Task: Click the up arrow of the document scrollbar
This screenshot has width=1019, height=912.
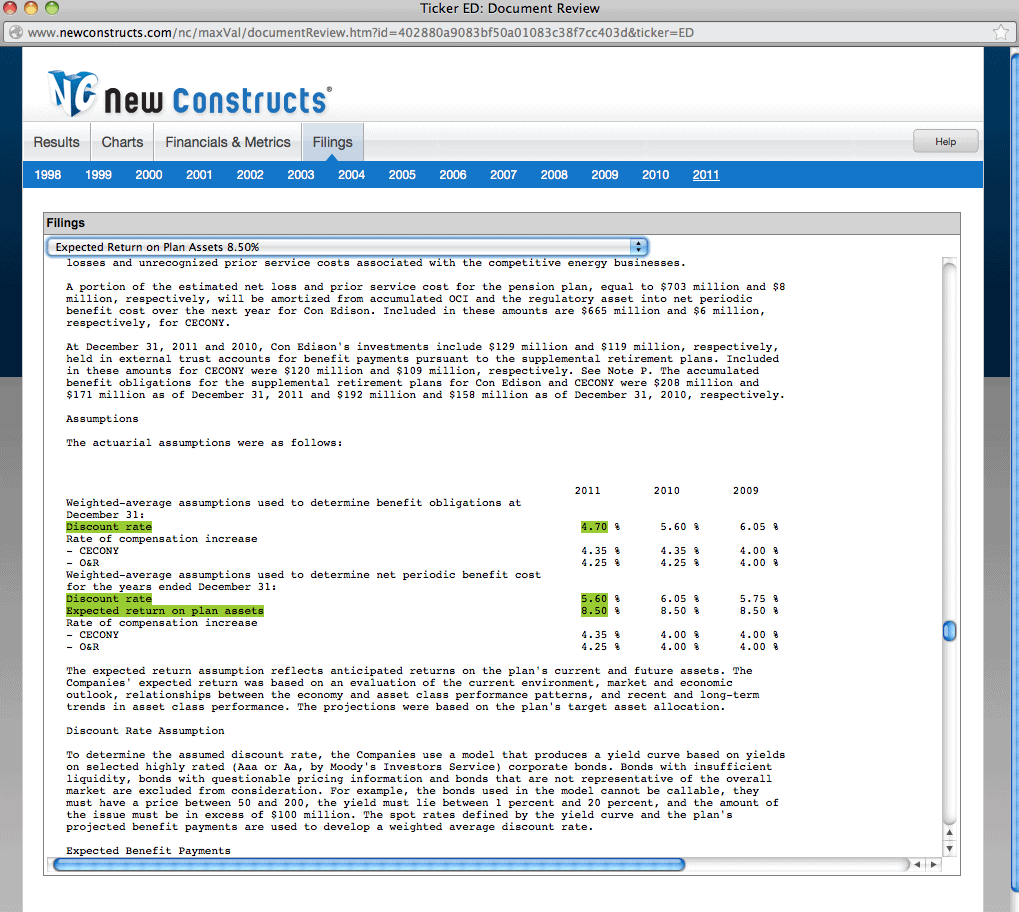Action: pyautogui.click(x=949, y=832)
